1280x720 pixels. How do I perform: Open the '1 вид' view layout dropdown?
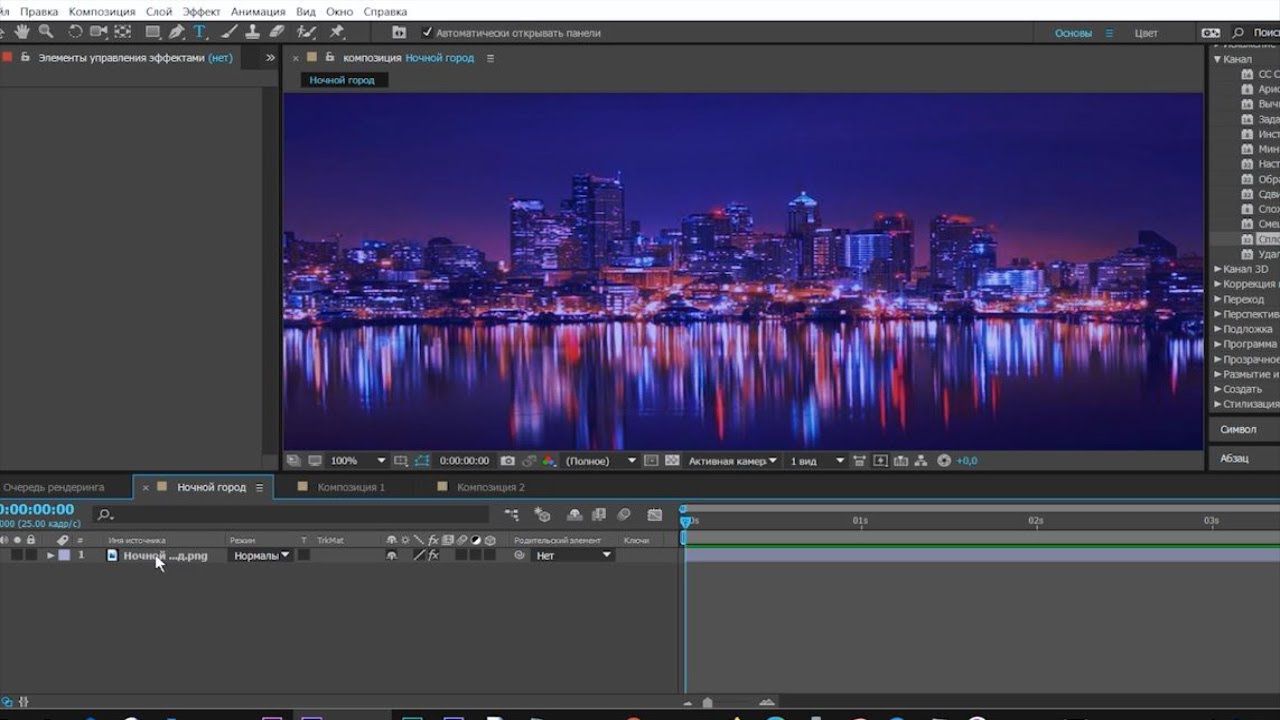click(817, 461)
